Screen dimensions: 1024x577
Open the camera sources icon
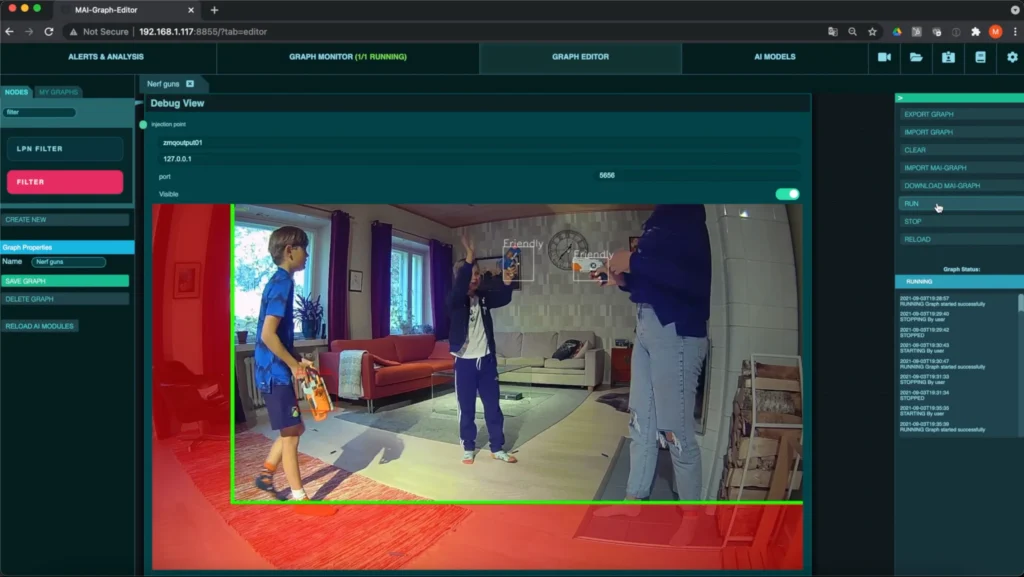pos(884,57)
